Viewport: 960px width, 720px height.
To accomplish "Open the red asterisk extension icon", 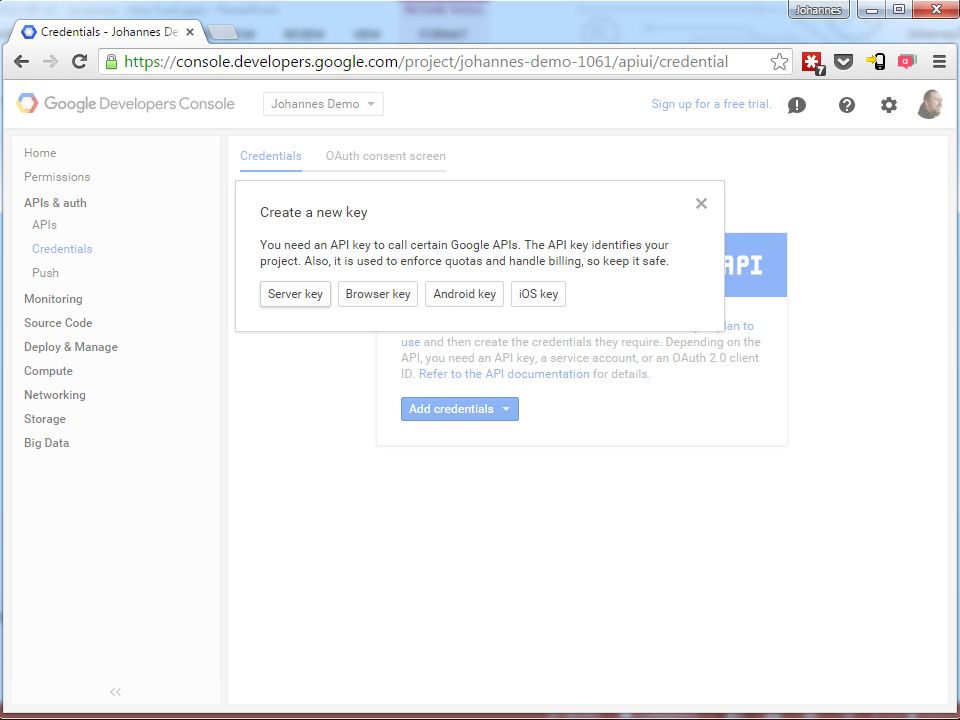I will point(814,62).
